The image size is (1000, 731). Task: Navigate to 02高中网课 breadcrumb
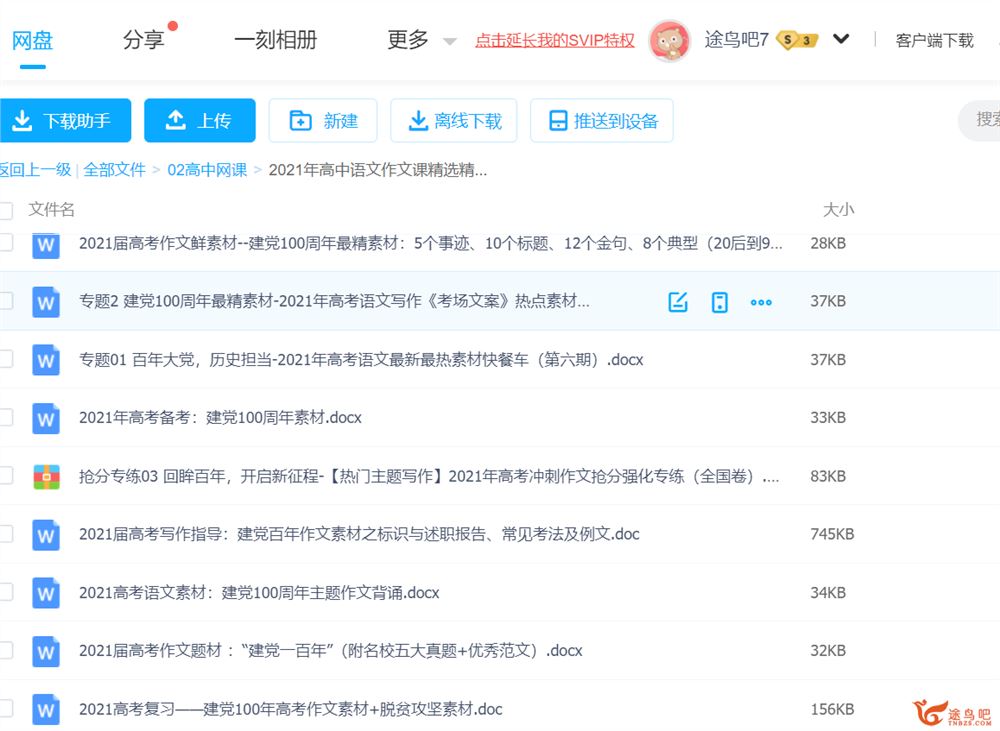[207, 170]
